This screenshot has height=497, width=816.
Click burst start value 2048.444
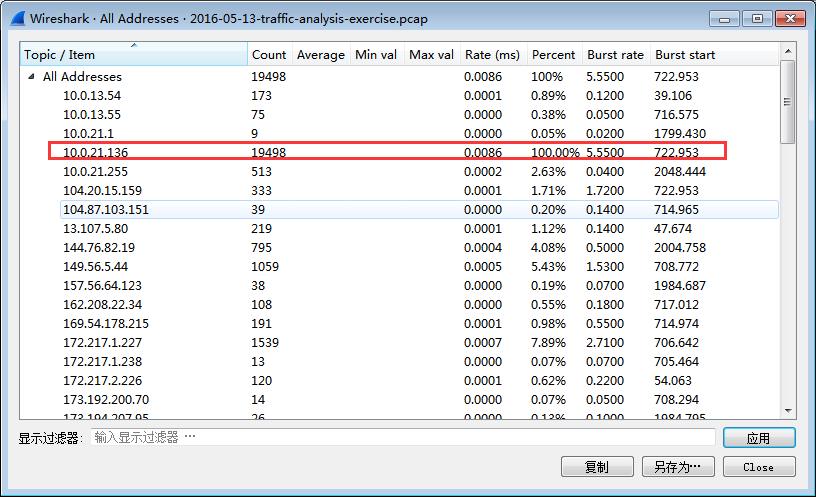click(680, 172)
